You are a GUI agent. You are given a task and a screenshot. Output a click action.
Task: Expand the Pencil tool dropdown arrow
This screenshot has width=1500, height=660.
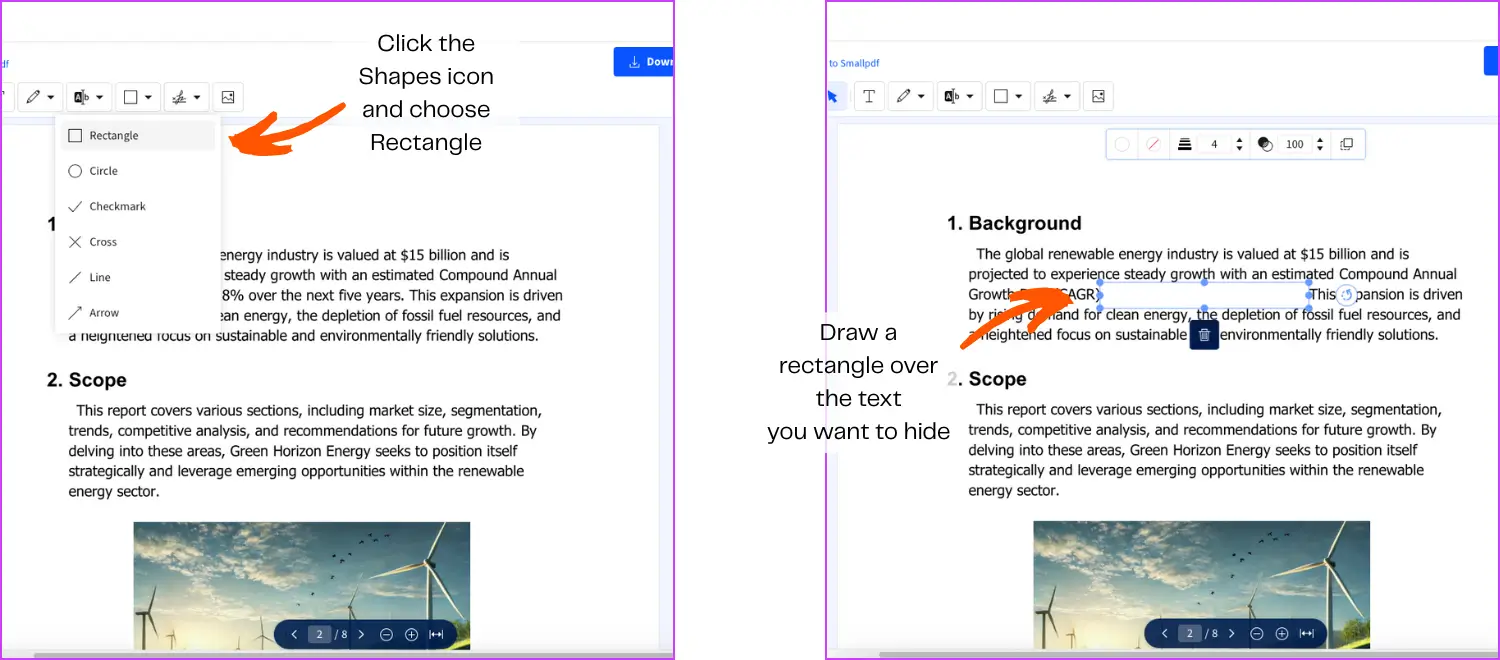point(920,95)
